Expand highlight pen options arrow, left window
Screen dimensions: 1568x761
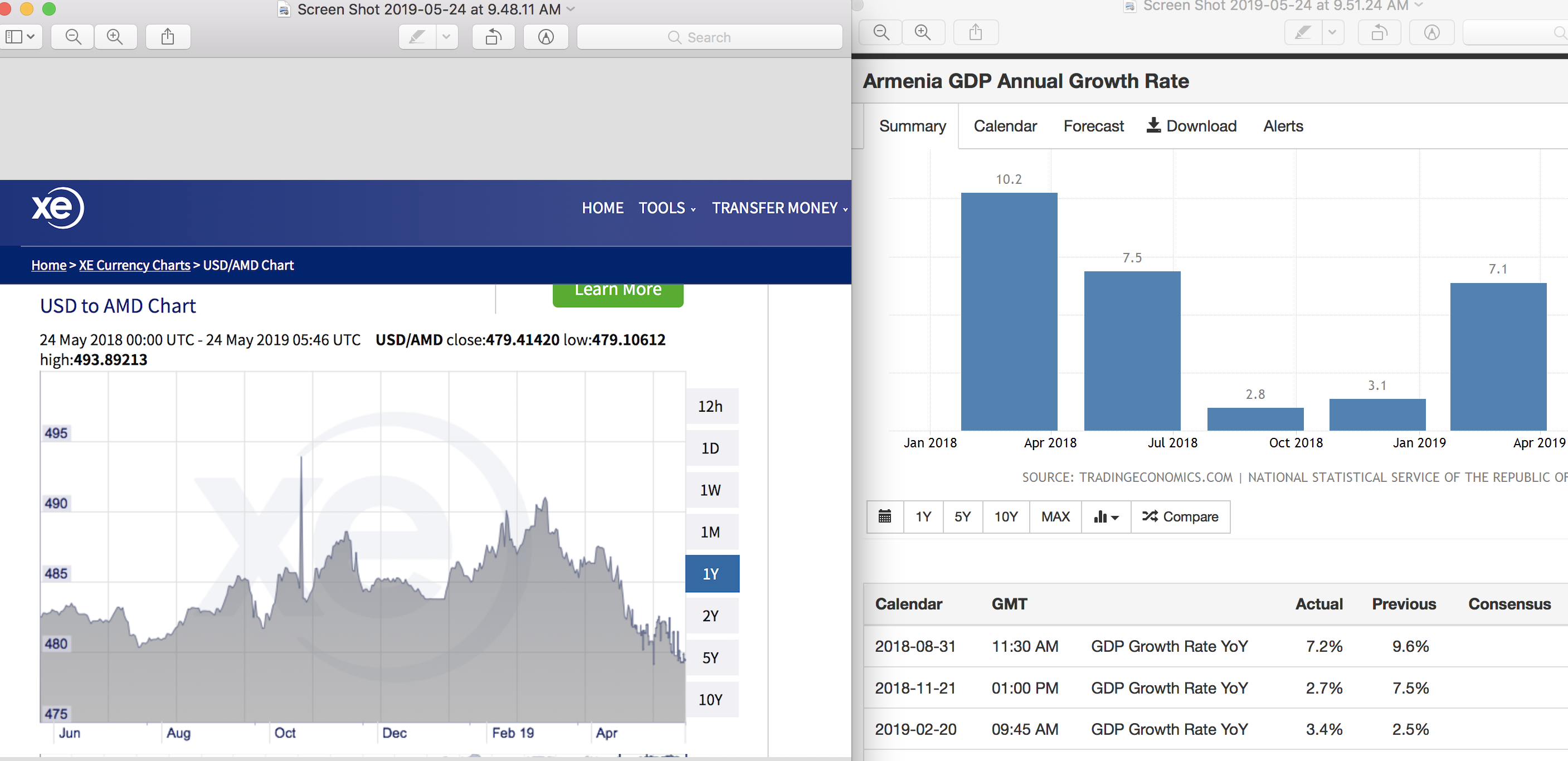coord(447,37)
